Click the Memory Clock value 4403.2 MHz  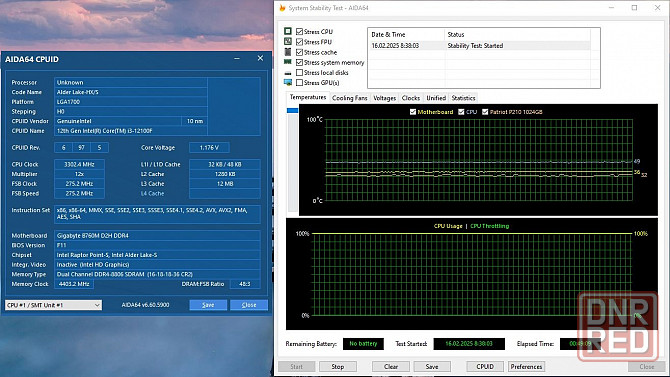[x=74, y=284]
